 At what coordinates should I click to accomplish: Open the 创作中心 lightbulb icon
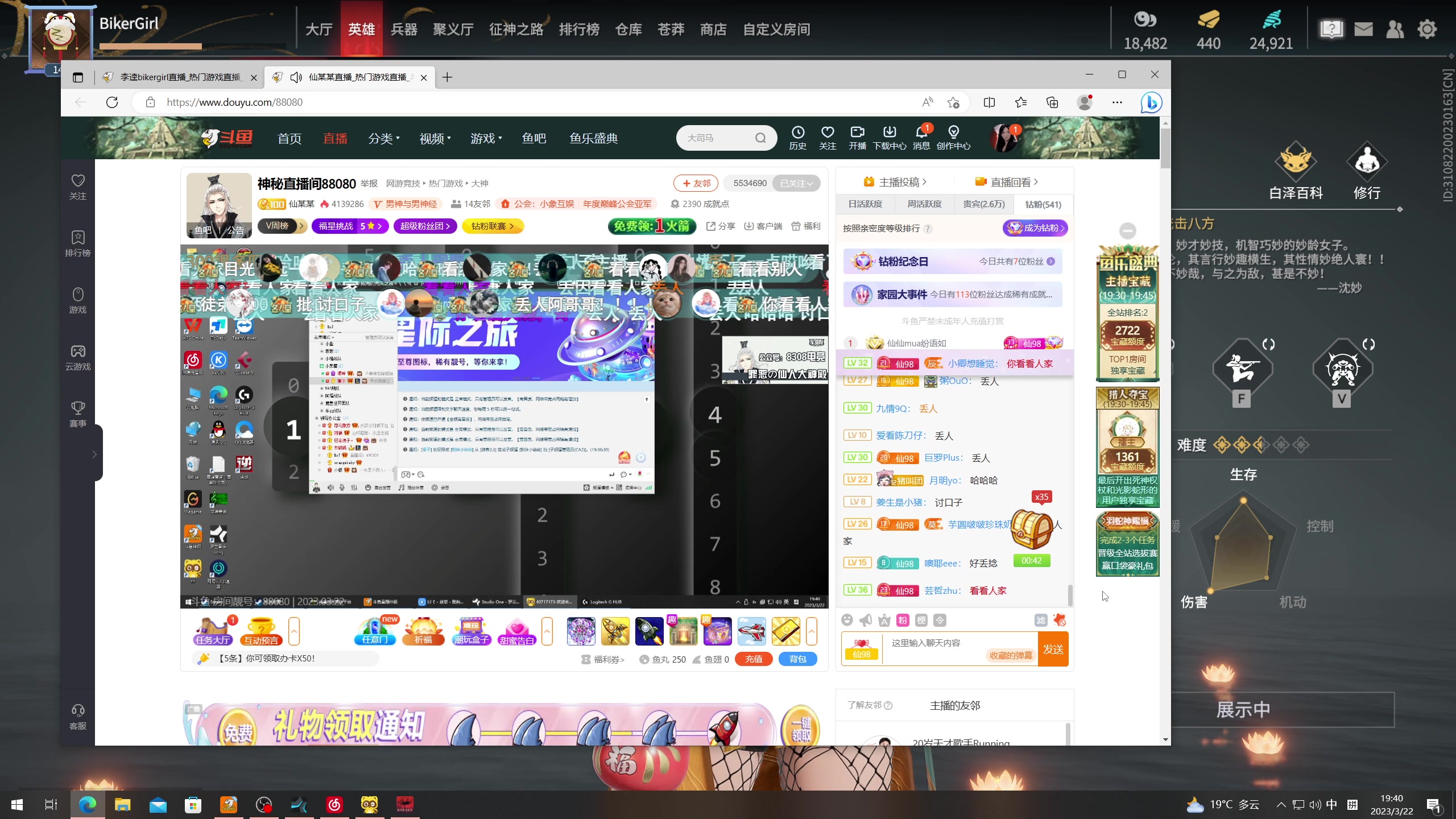pyautogui.click(x=954, y=138)
